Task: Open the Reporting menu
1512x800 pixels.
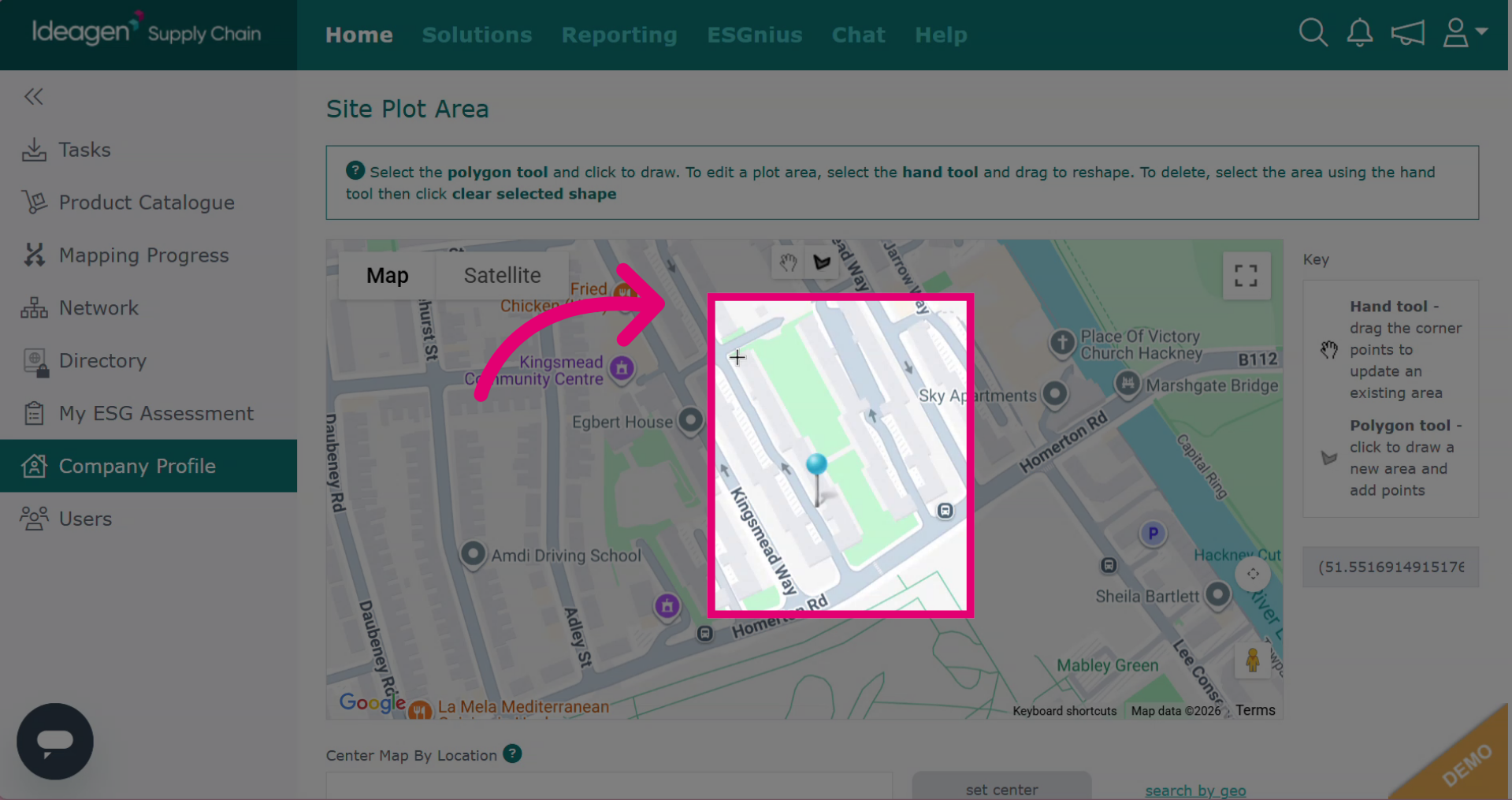Action: point(619,35)
